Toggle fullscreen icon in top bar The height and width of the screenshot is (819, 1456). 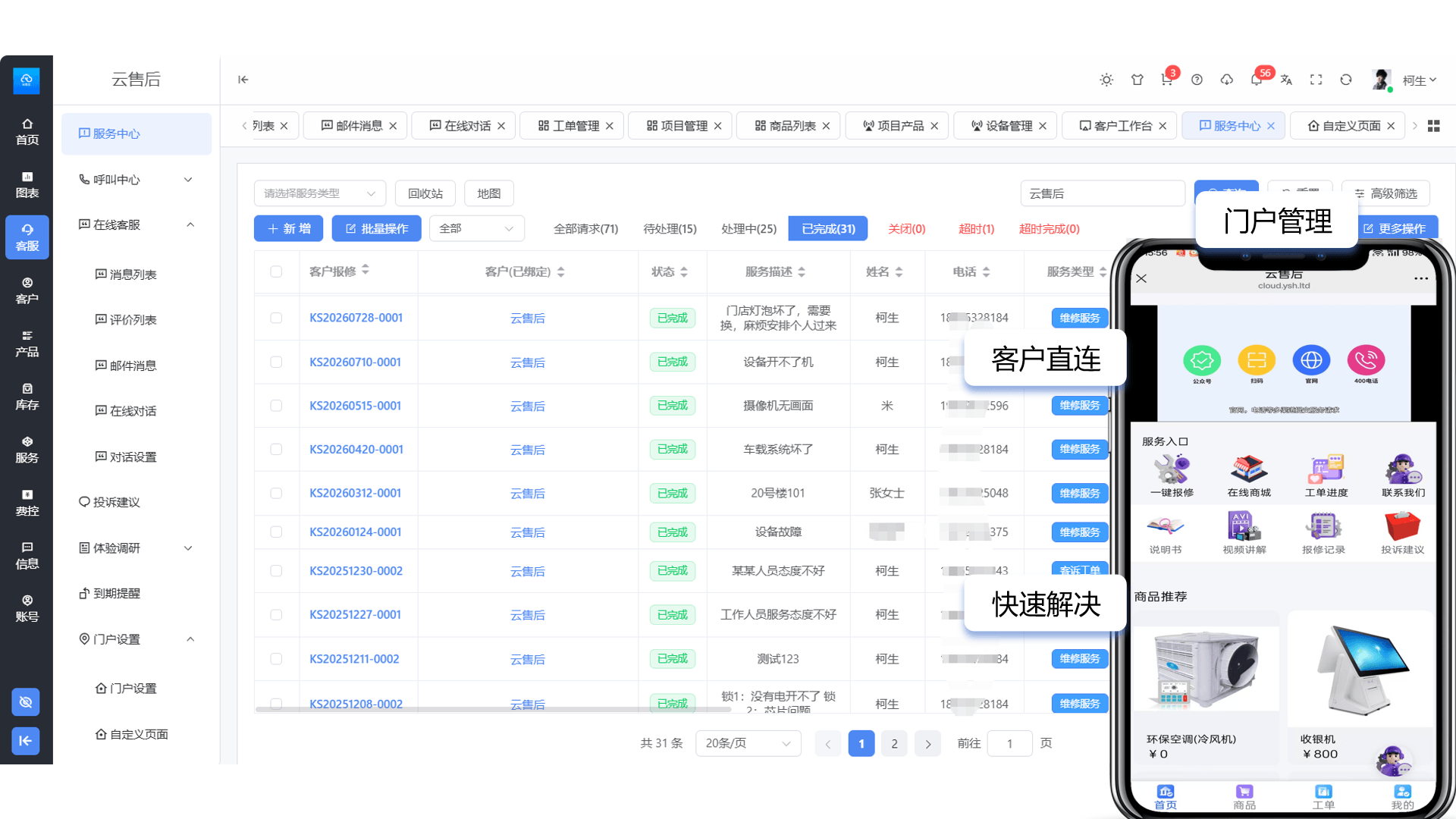tap(1316, 80)
